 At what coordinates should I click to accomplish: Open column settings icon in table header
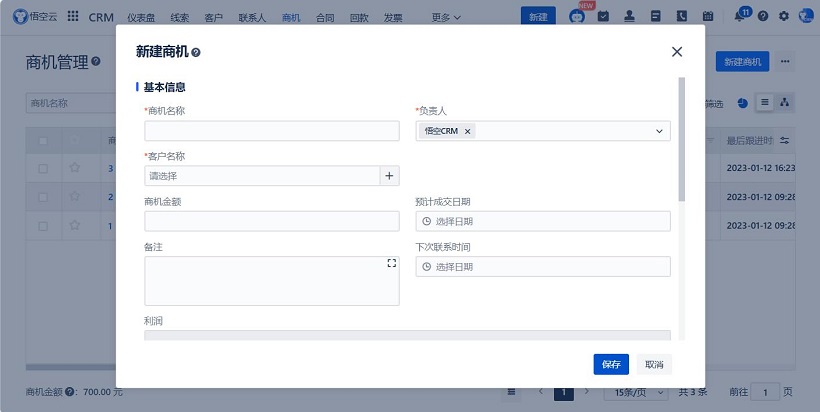click(784, 141)
